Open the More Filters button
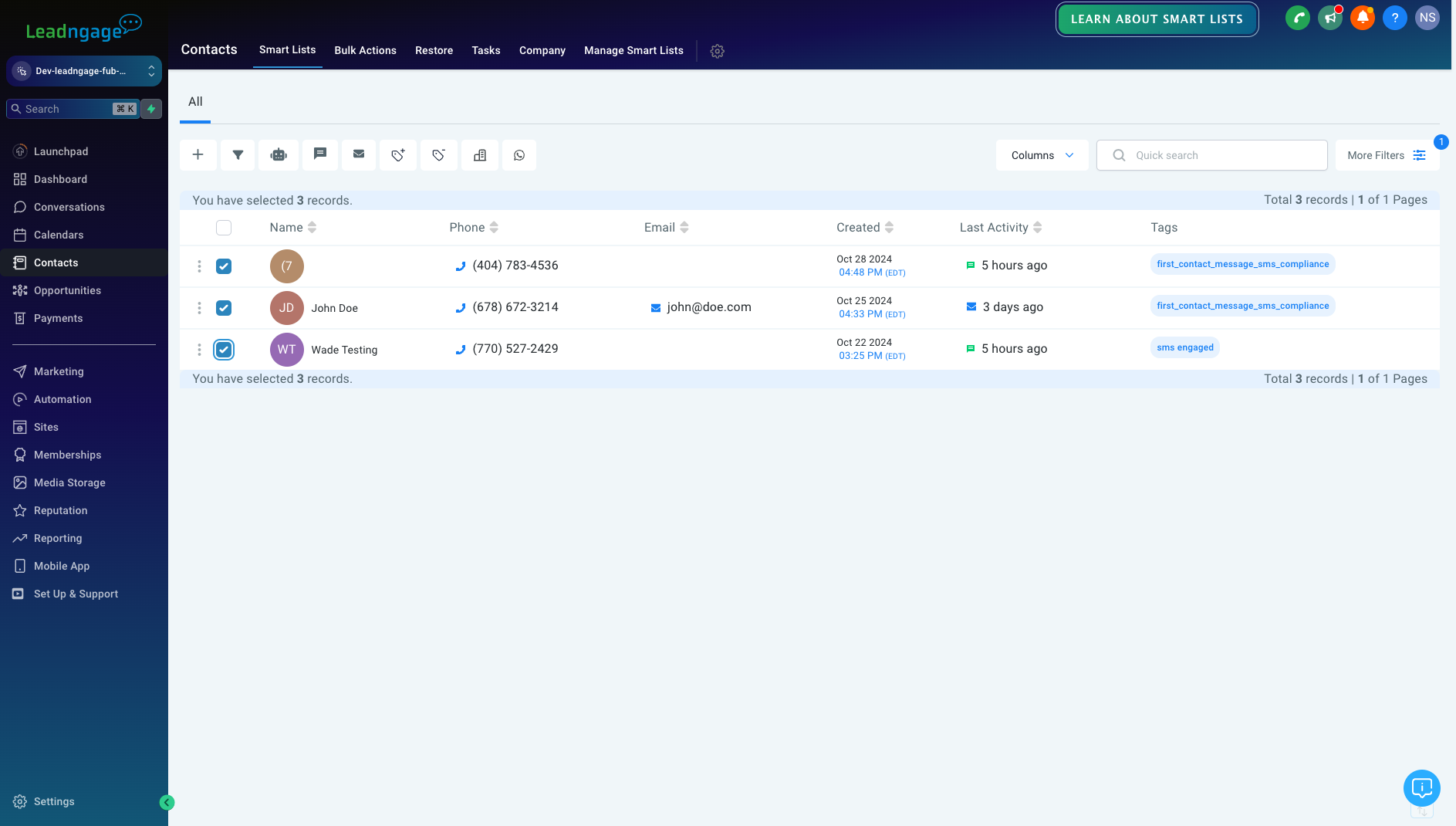Viewport: 1456px width, 826px height. pyautogui.click(x=1387, y=155)
